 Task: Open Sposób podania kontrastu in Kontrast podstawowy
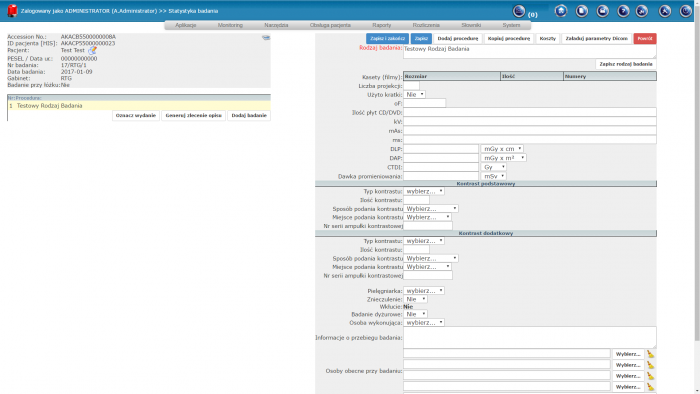(x=431, y=208)
